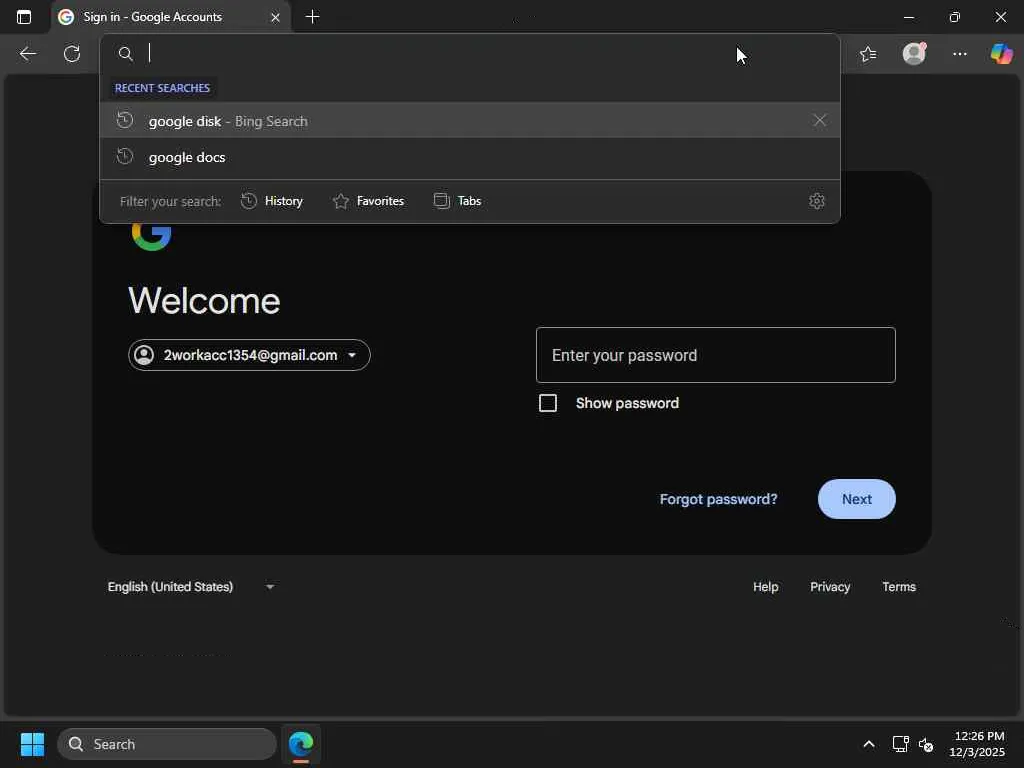The height and width of the screenshot is (768, 1024).
Task: Open the Forgot password? link
Action: coord(718,499)
